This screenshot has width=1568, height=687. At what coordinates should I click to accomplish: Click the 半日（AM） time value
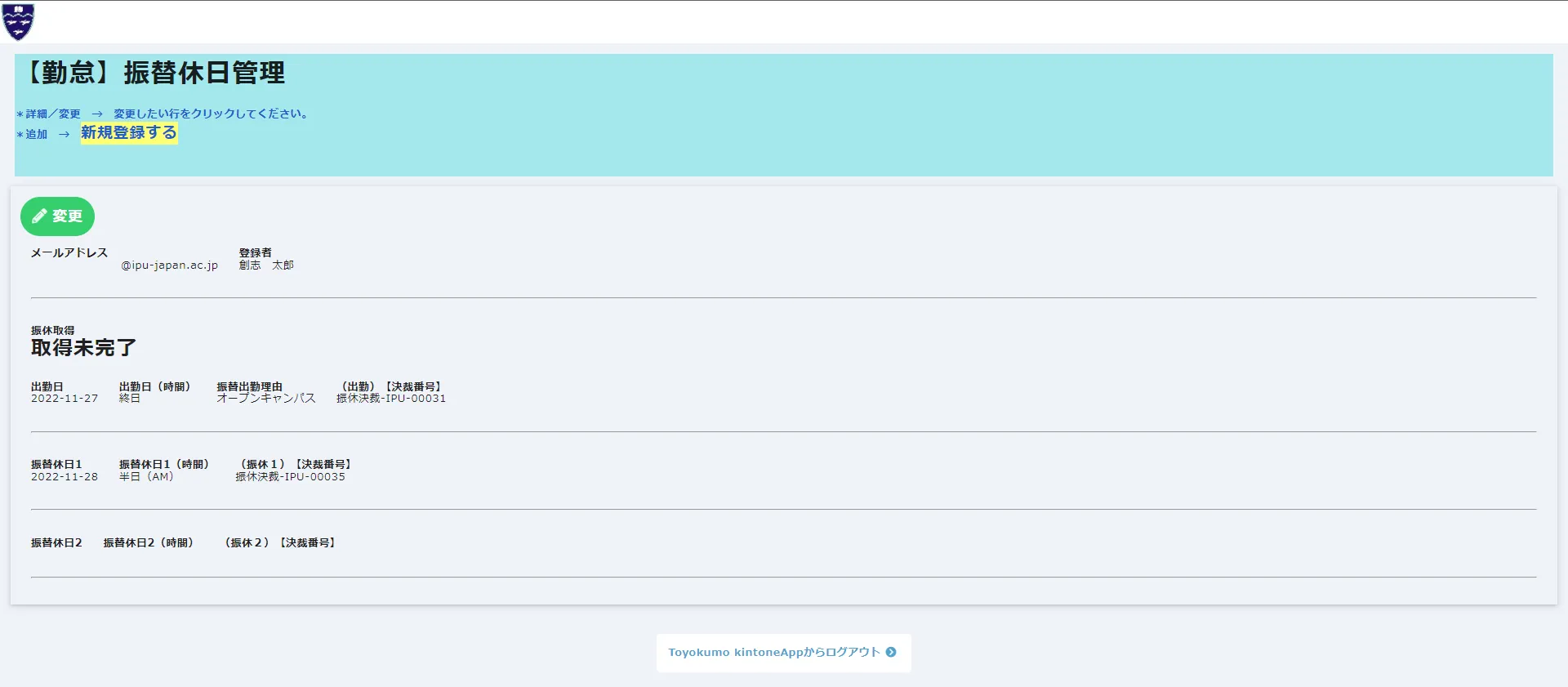click(x=146, y=477)
